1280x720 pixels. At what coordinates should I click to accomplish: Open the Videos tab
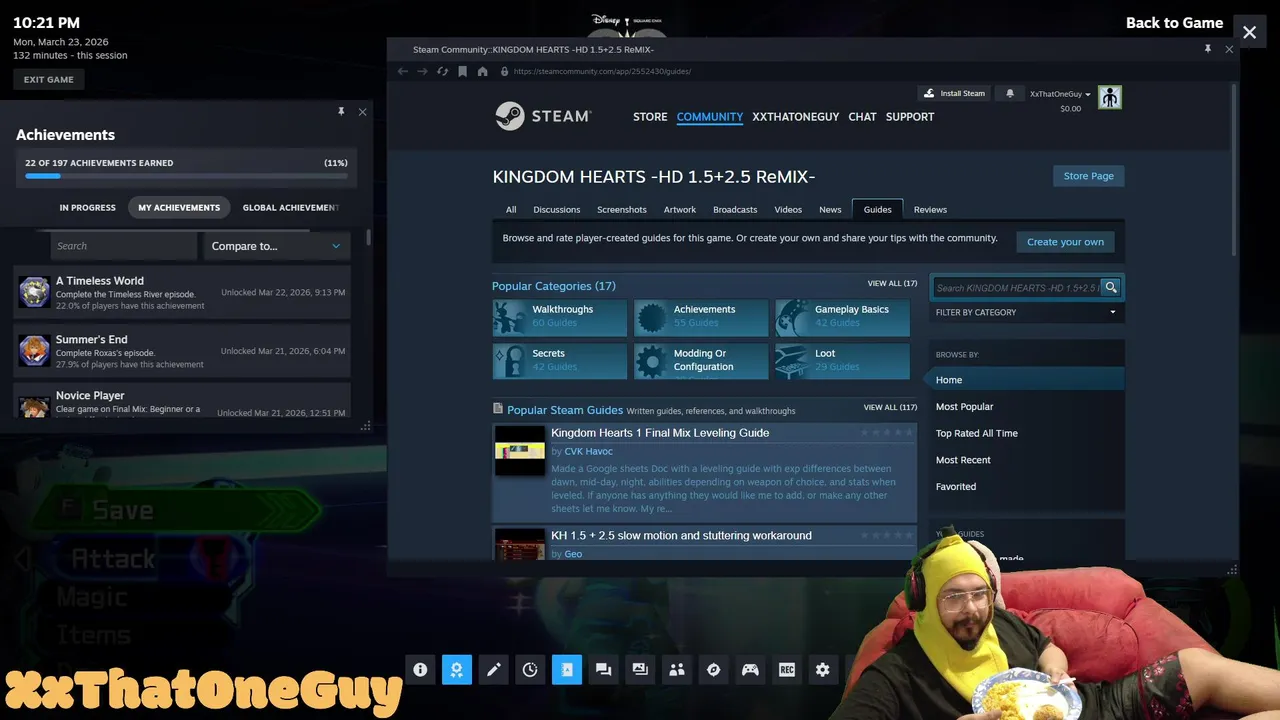(788, 209)
